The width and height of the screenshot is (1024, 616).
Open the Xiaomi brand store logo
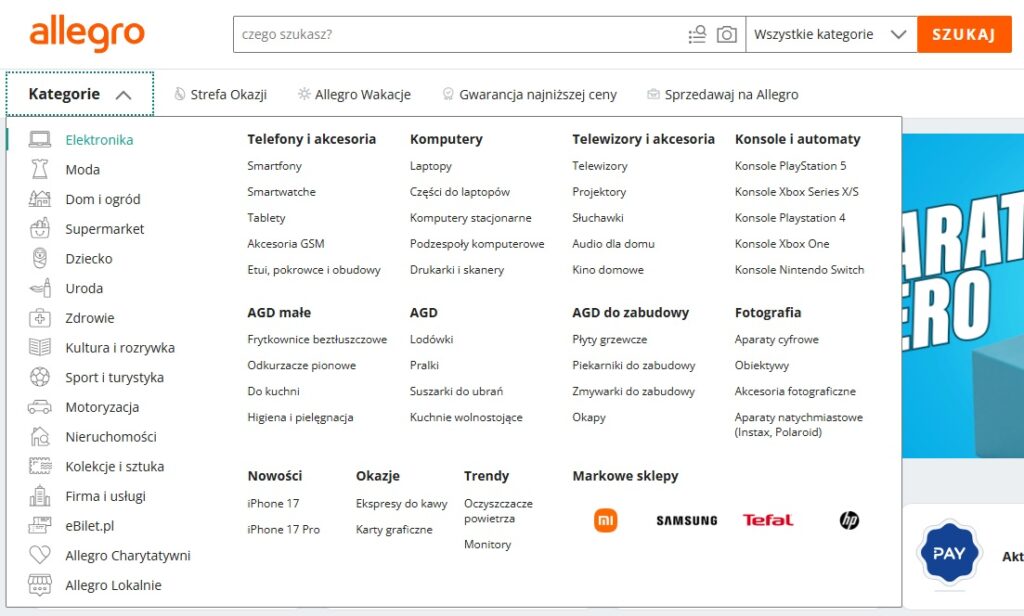(605, 520)
